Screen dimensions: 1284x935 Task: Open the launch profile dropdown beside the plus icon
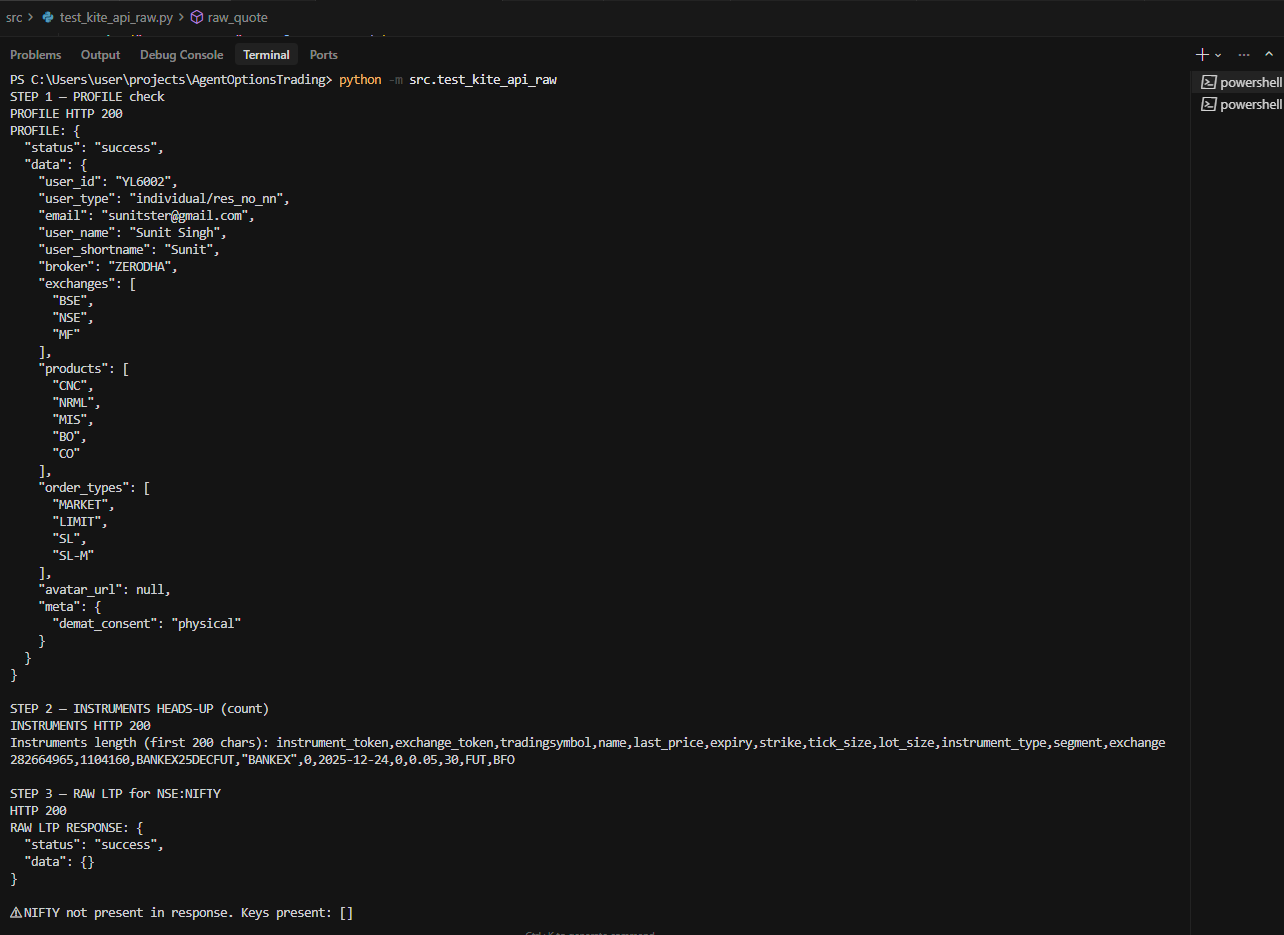tap(1218, 55)
